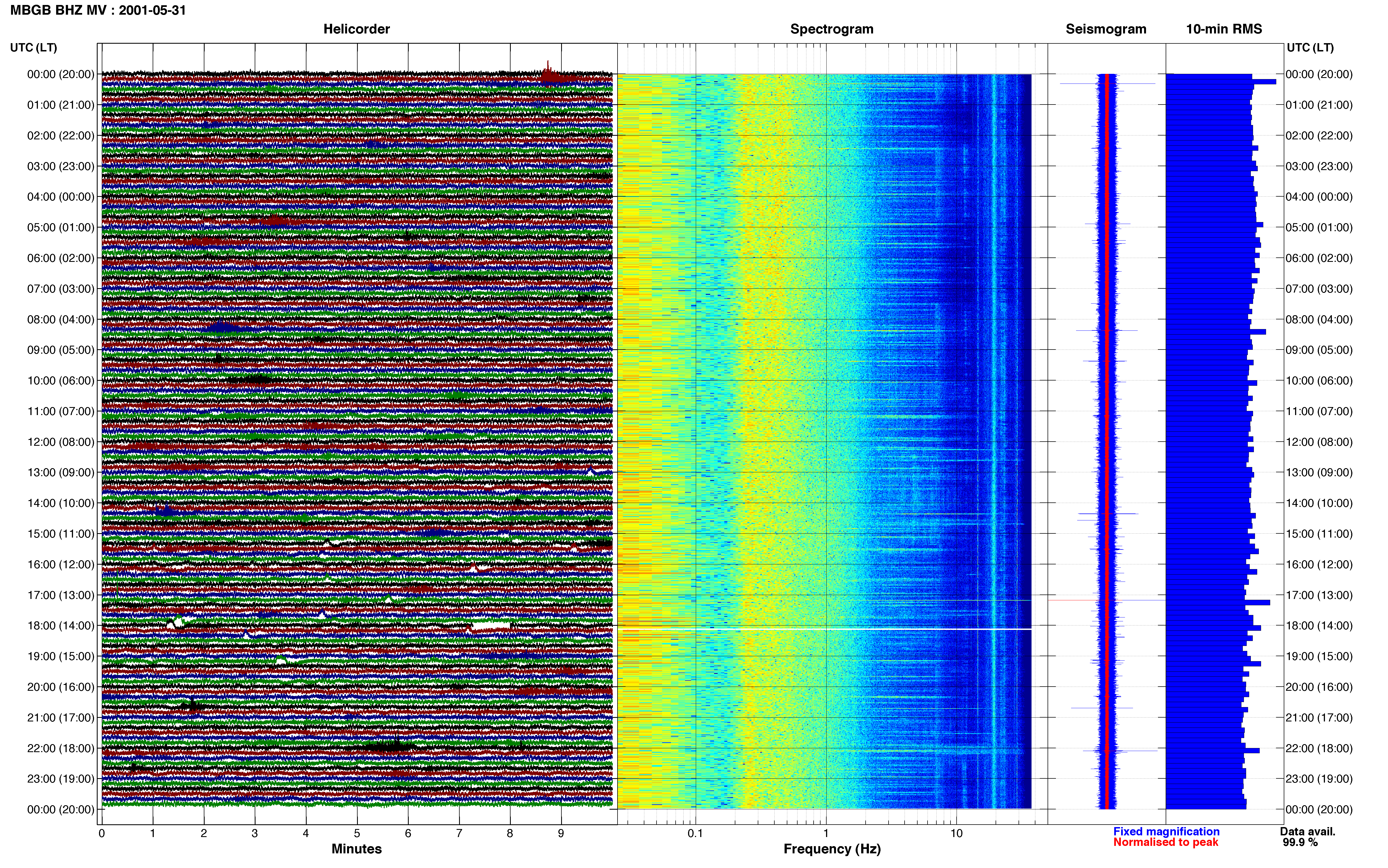Click helicorder time label '12:00 (08:00)'
This screenshot has width=1388, height=868.
click(x=61, y=442)
